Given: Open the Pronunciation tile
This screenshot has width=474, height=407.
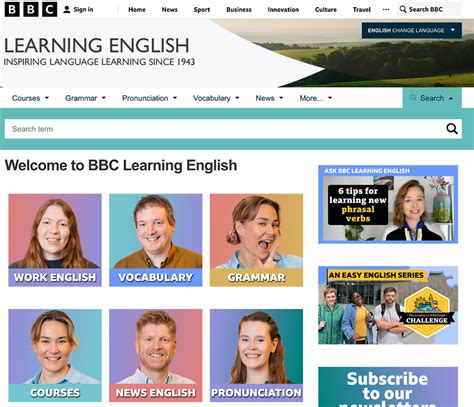Looking at the screenshot, I should 256,355.
